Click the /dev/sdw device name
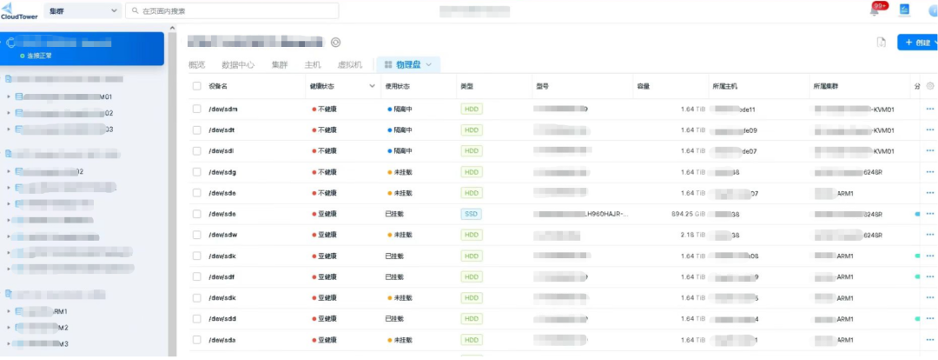The height and width of the screenshot is (360, 938). 223,235
